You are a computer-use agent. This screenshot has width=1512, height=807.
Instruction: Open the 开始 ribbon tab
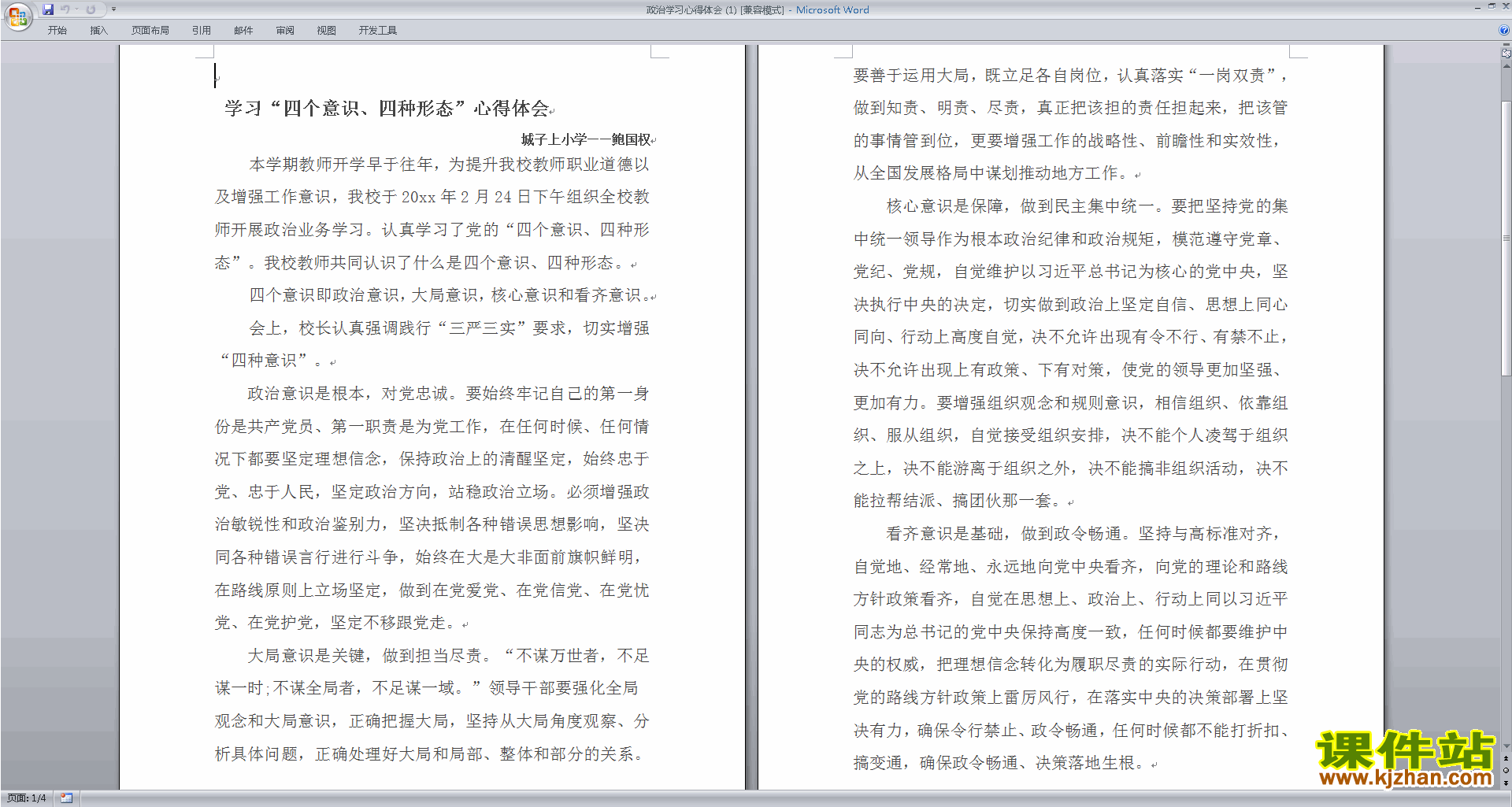point(57,31)
